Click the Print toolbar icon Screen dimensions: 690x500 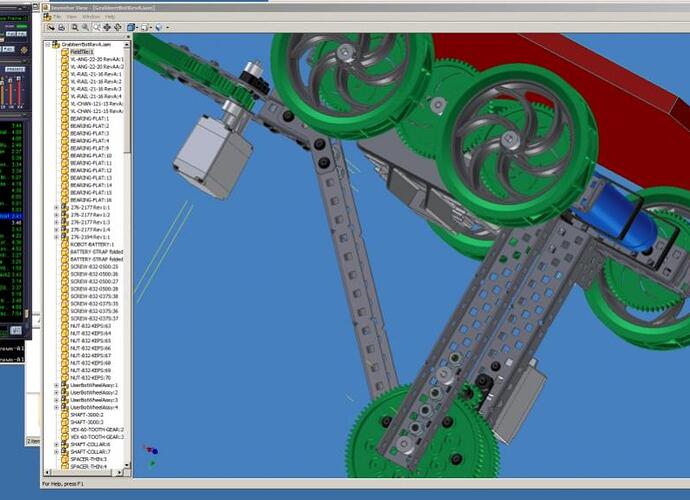pos(61,27)
